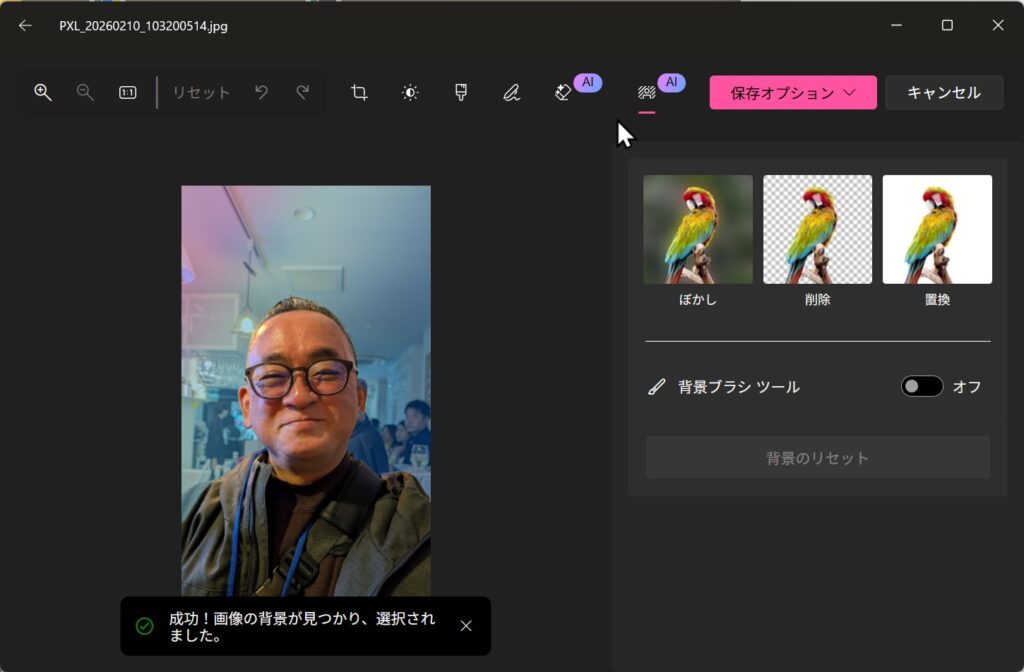Image resolution: width=1024 pixels, height=672 pixels.
Task: Click the リセット button in toolbar
Action: click(201, 92)
